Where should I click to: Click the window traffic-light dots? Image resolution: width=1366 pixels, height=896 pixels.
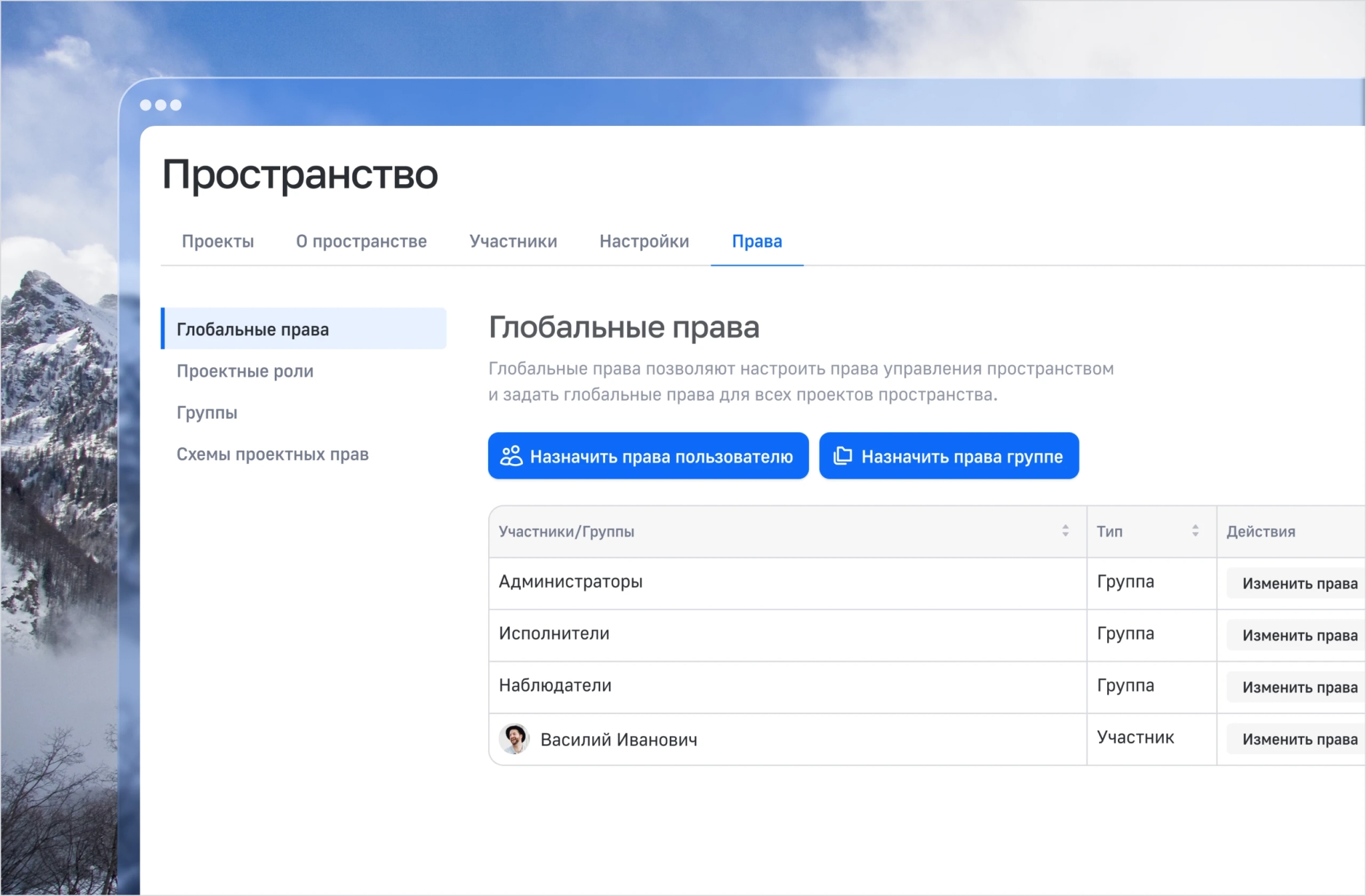coord(160,105)
